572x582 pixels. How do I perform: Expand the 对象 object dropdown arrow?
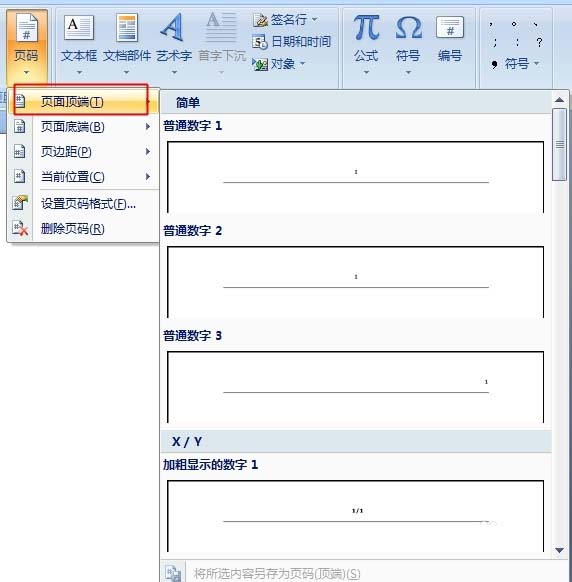click(x=303, y=64)
